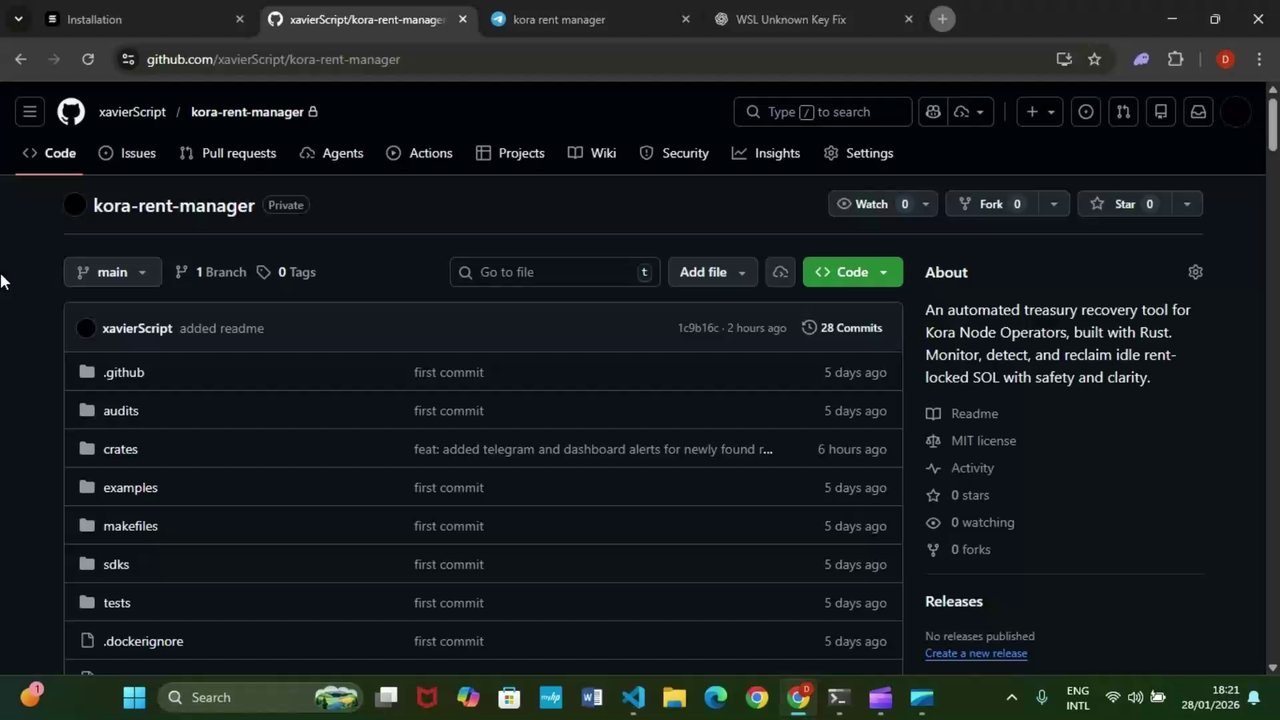Click the site information icon in address bar

tap(128, 59)
